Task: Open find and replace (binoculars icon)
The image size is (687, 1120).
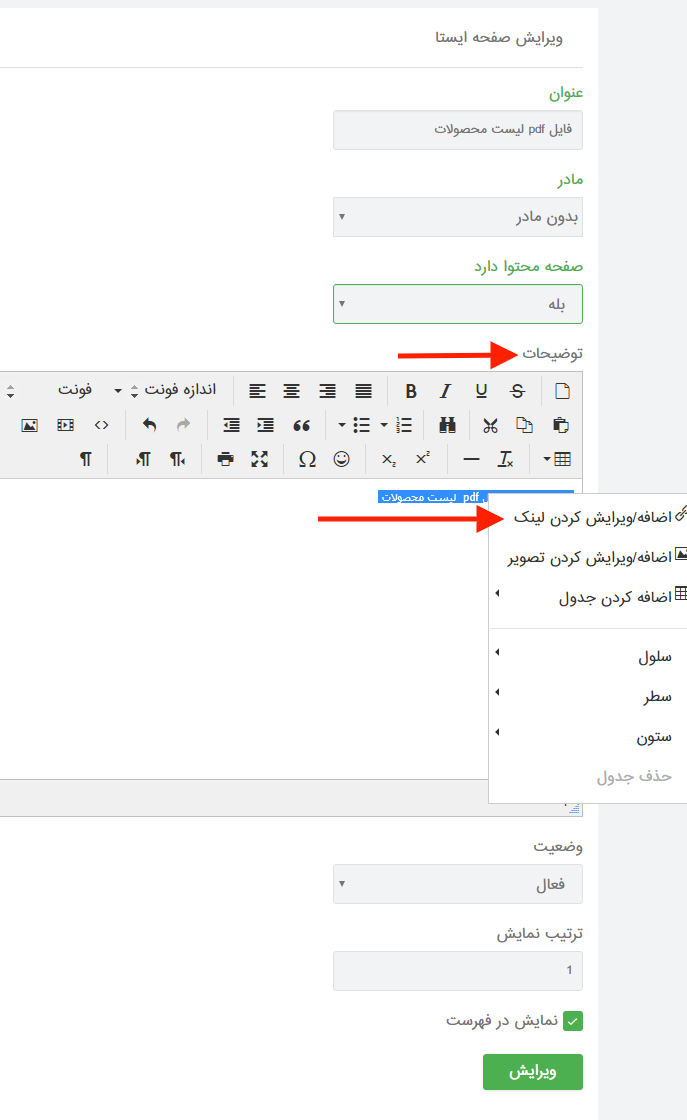Action: coord(448,425)
